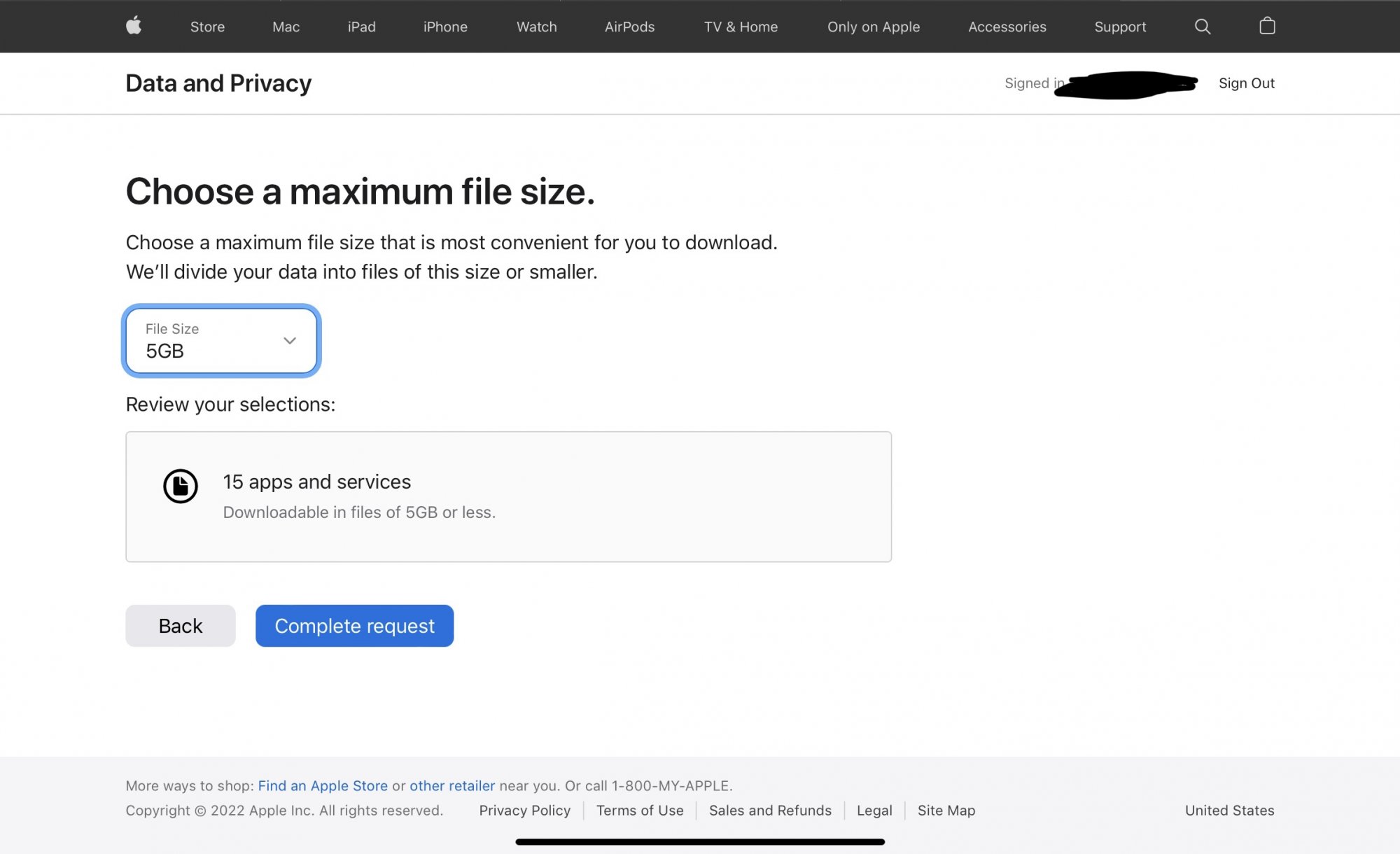Click Complete request button
Screen dimensions: 1400x854
[354, 626]
